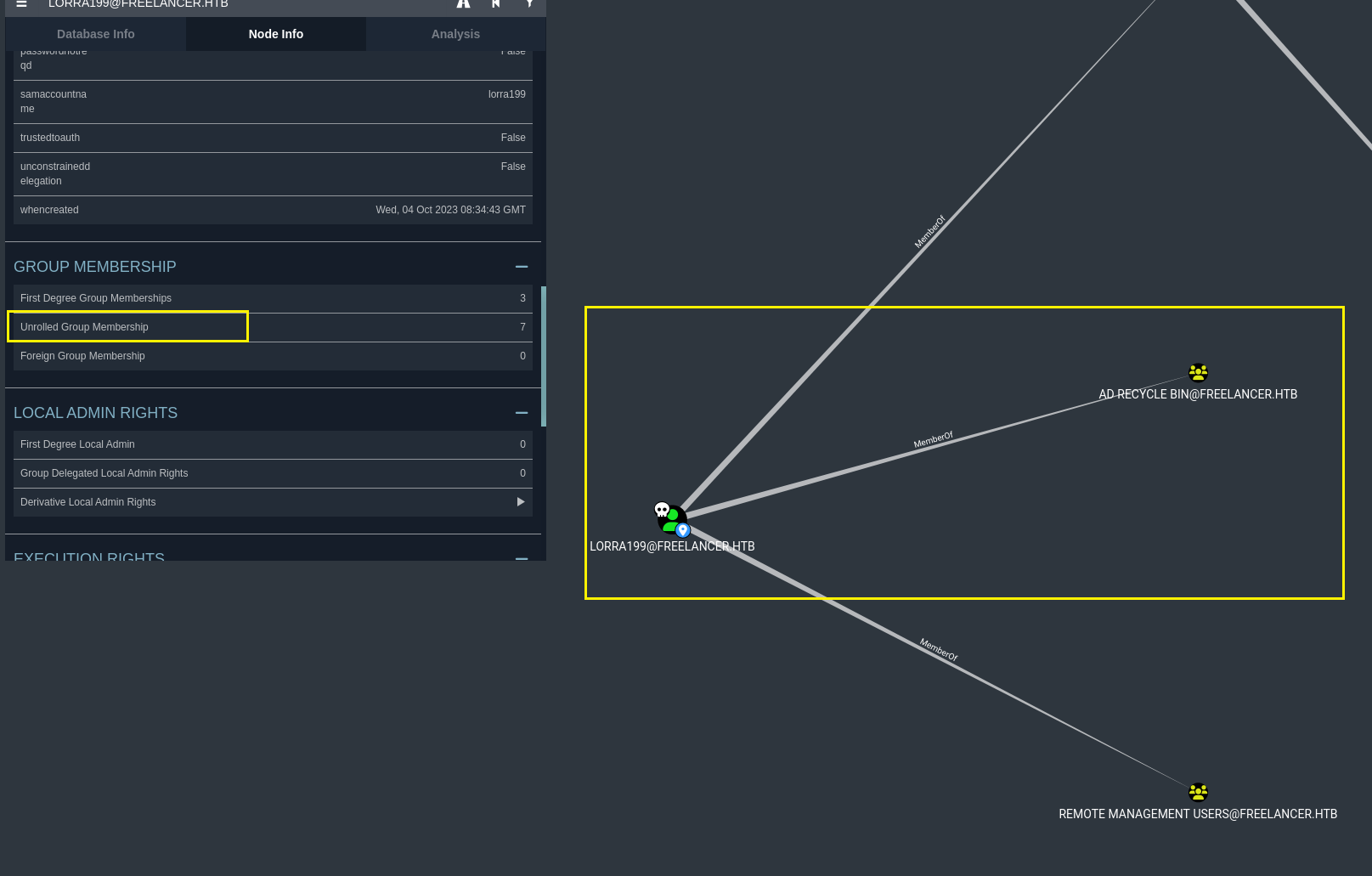
Task: Run the Derivative Local Admin Rights query
Action: [273, 502]
